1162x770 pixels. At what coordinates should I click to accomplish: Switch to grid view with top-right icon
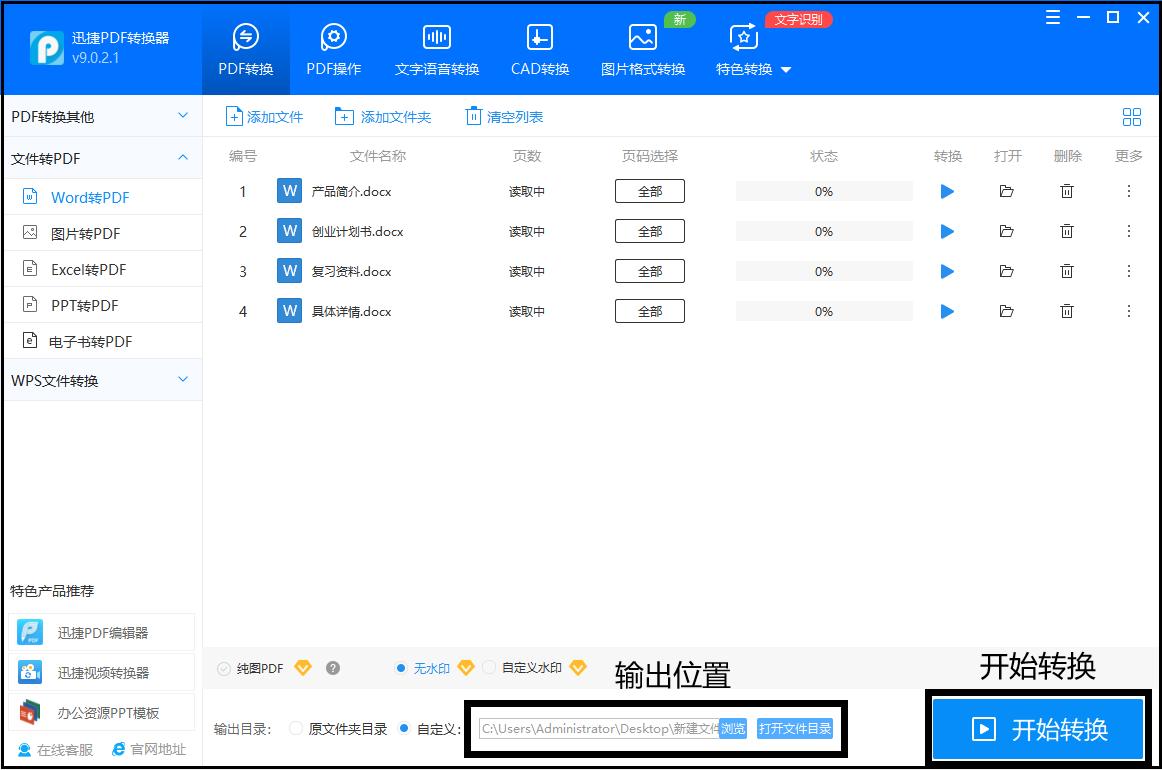(x=1131, y=116)
